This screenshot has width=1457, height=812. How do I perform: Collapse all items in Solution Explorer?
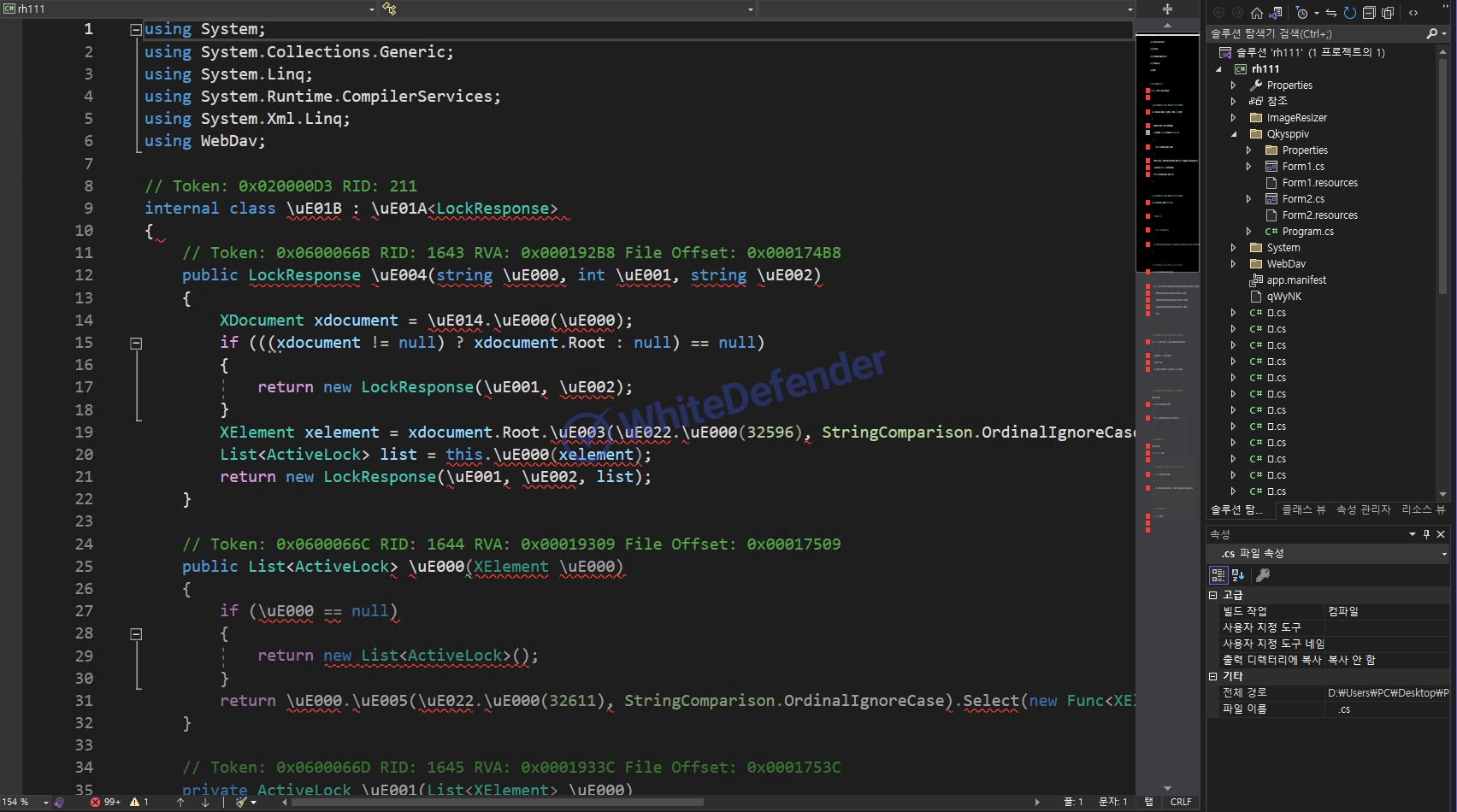[x=1369, y=13]
